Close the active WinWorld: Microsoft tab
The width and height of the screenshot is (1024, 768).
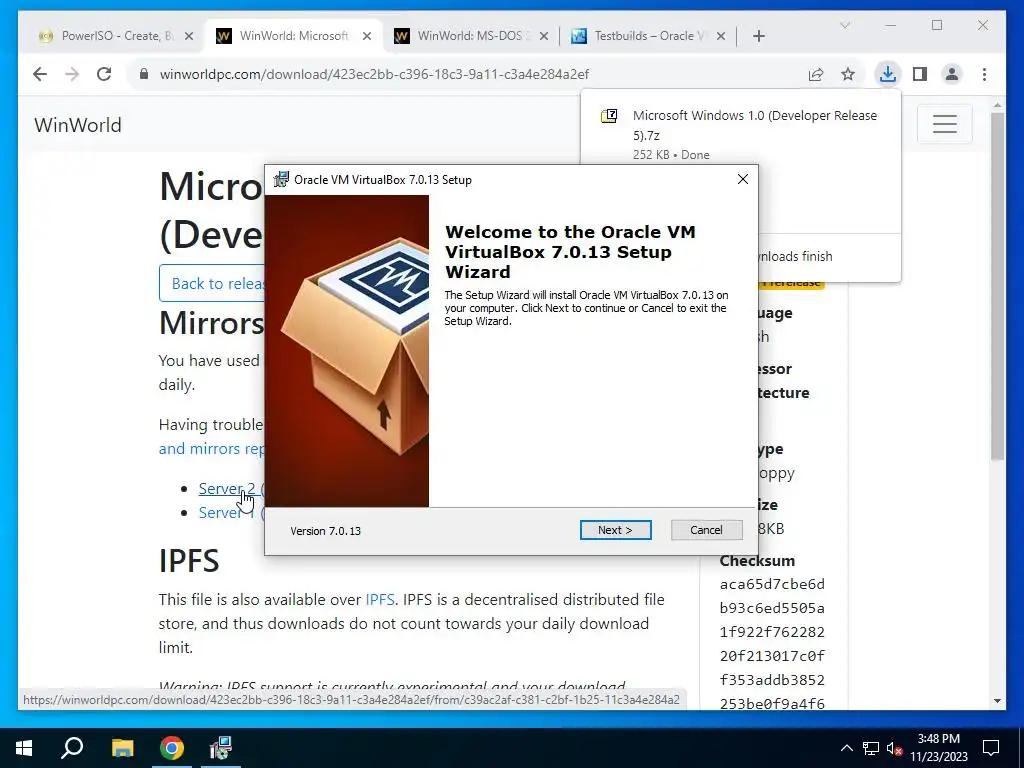click(367, 36)
